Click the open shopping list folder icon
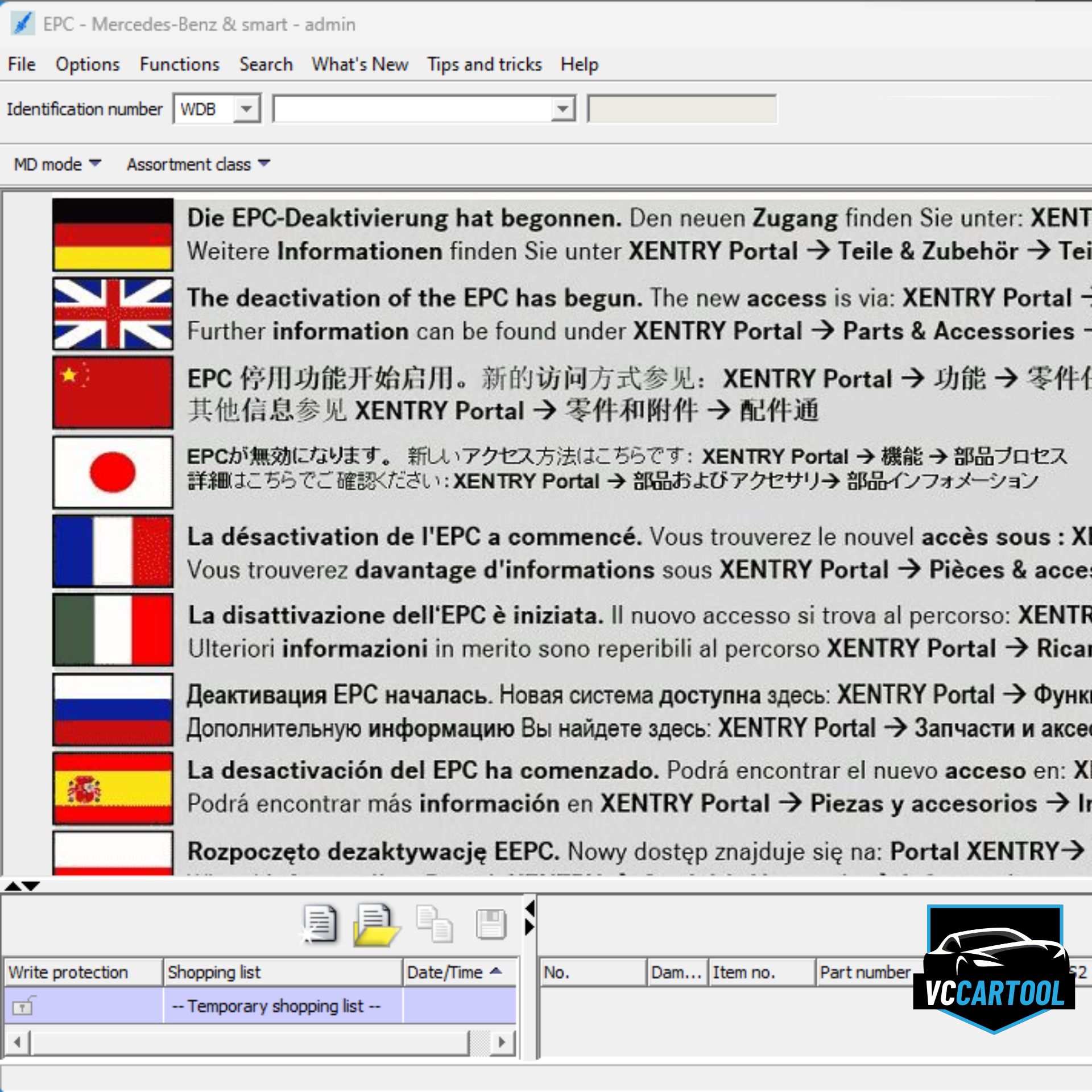1092x1092 pixels. pyautogui.click(x=376, y=925)
